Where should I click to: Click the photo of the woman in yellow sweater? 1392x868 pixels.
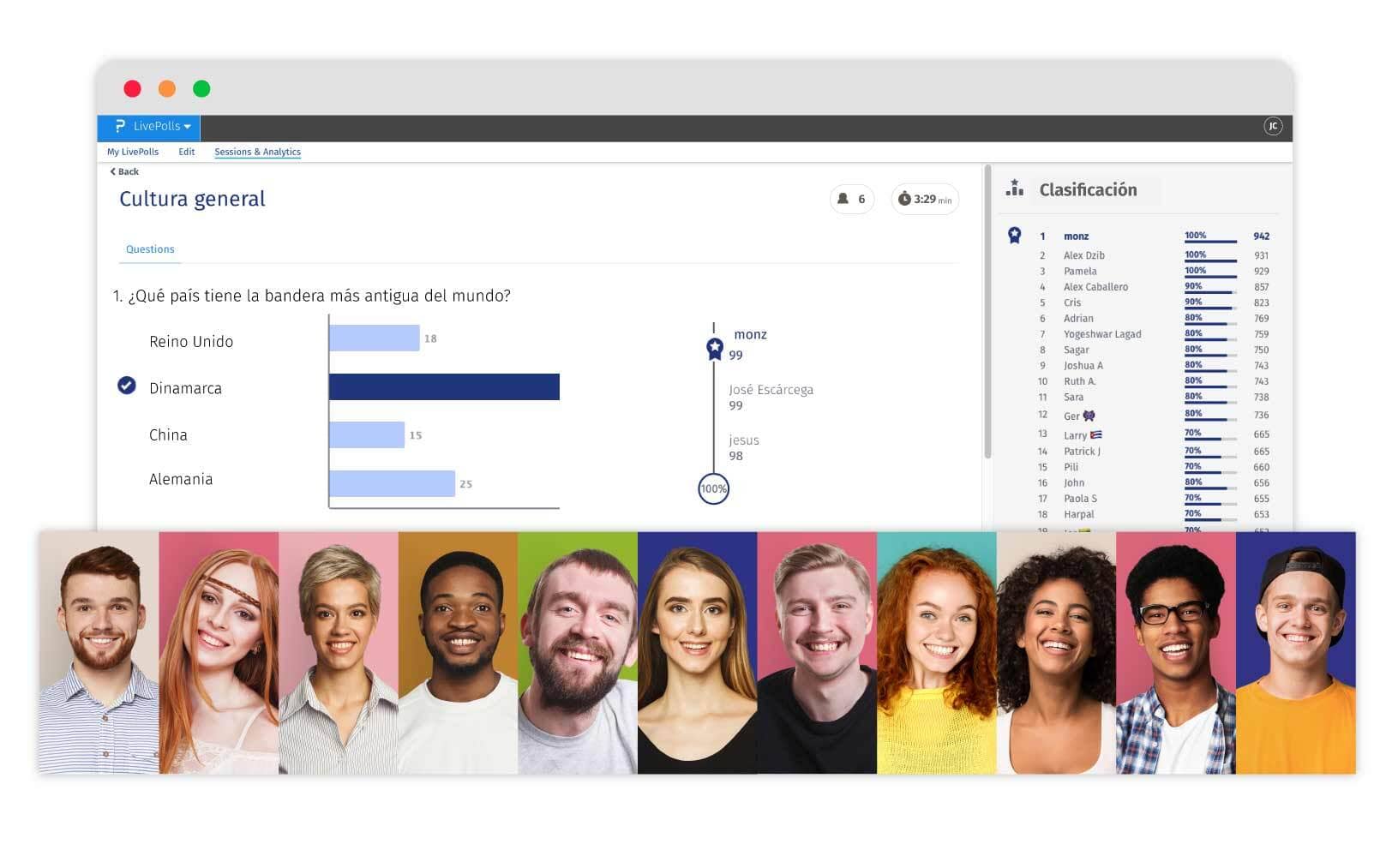pyautogui.click(x=937, y=653)
